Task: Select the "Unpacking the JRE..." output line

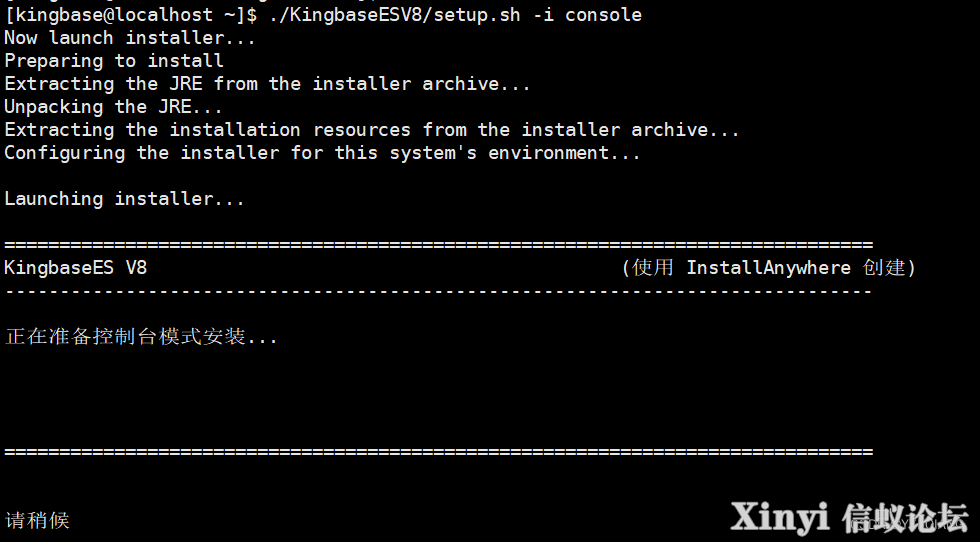Action: pyautogui.click(x=113, y=107)
